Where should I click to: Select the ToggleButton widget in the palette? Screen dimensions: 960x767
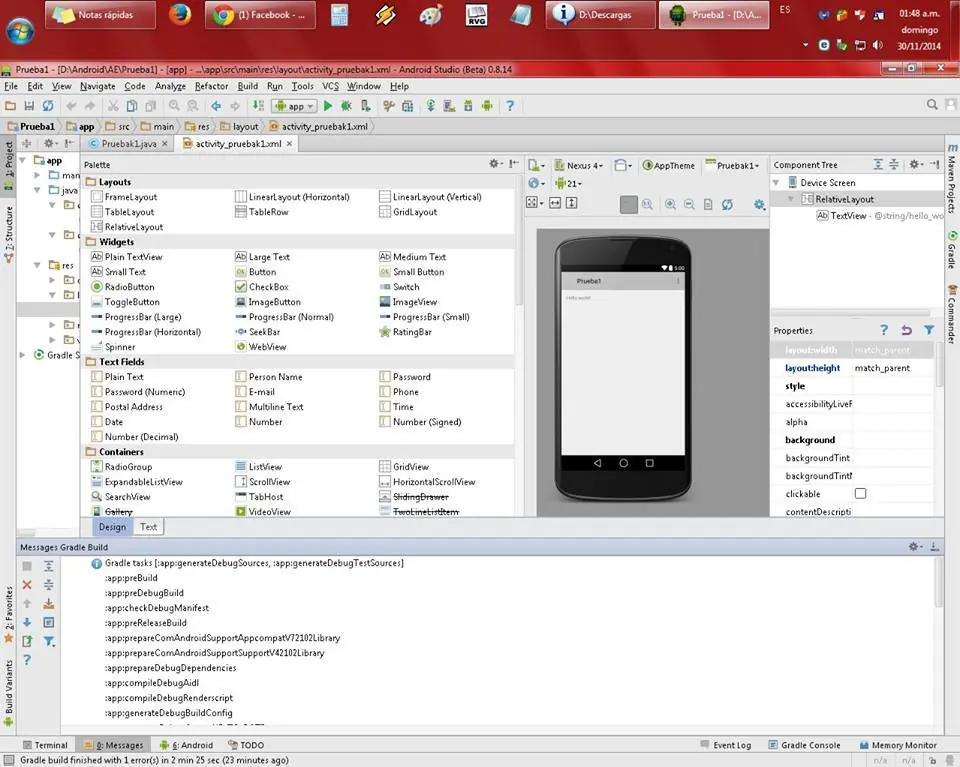coord(126,302)
